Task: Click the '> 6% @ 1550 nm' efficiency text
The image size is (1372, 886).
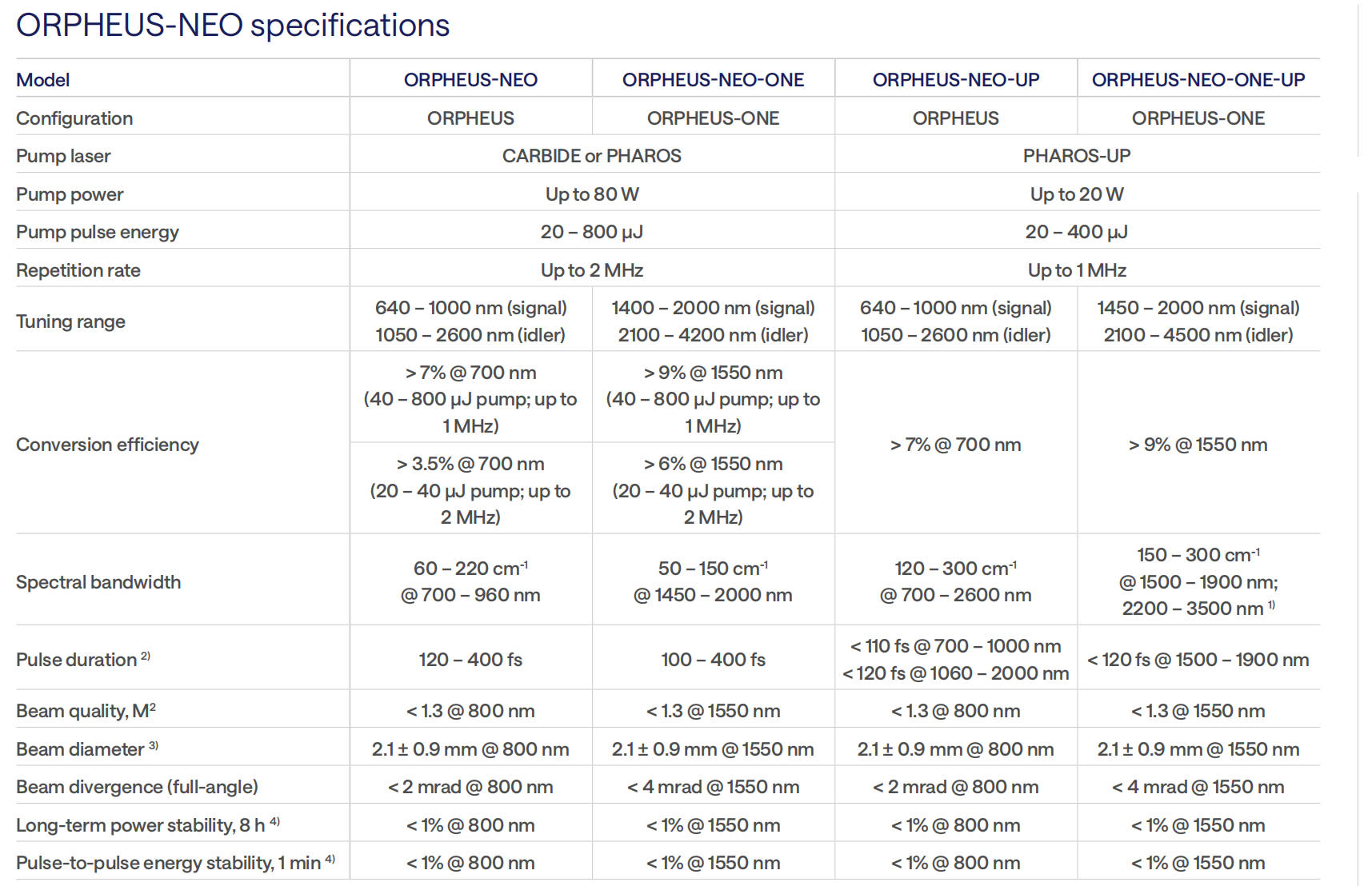Action: pyautogui.click(x=713, y=464)
